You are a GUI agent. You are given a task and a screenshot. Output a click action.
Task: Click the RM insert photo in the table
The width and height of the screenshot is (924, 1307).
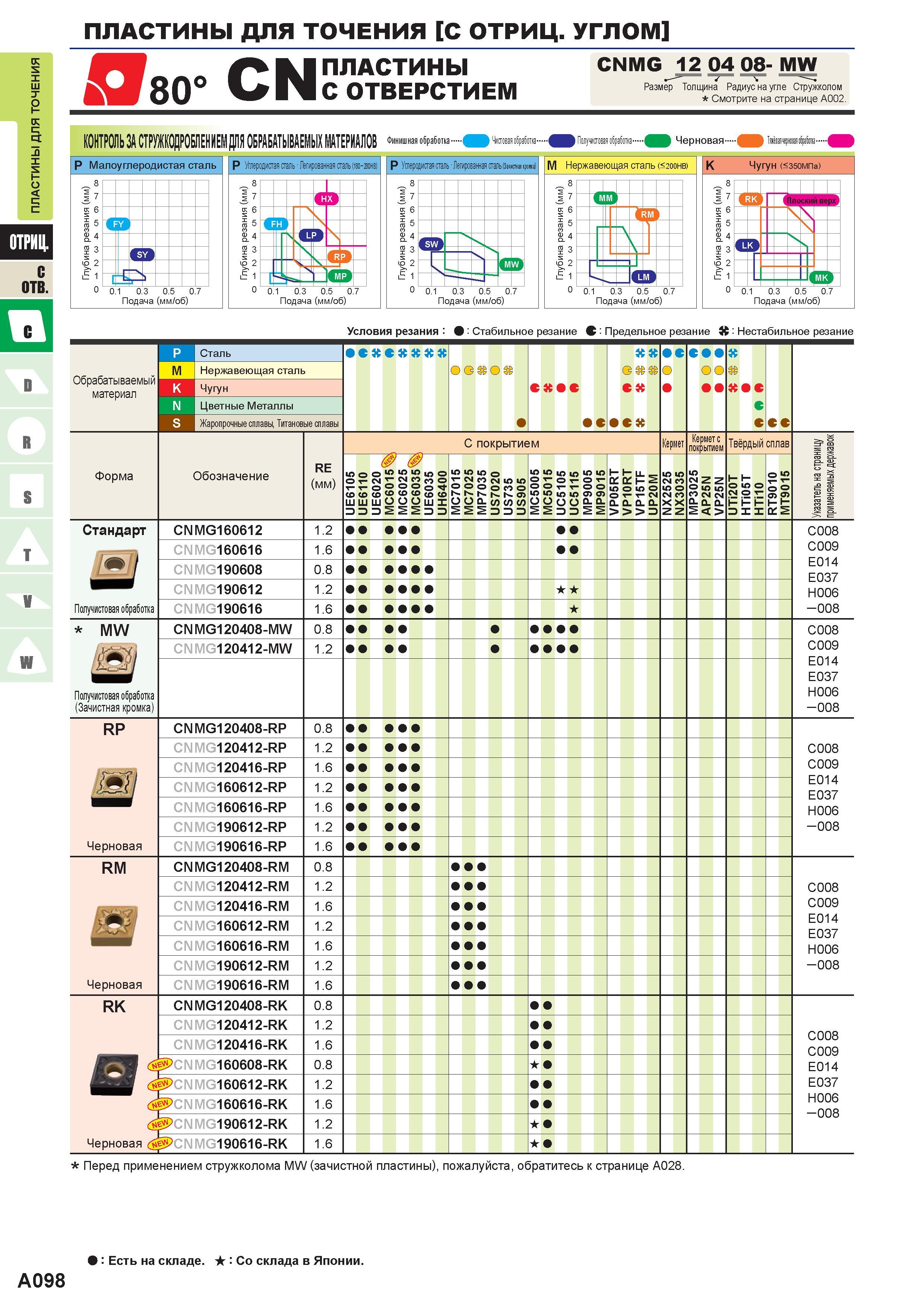click(114, 925)
